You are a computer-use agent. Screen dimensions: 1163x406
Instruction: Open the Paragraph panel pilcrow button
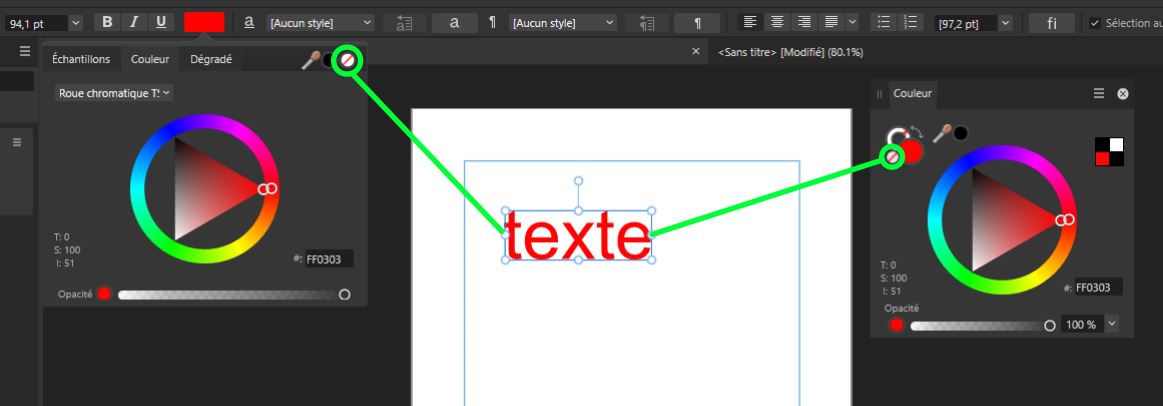pyautogui.click(x=697, y=23)
